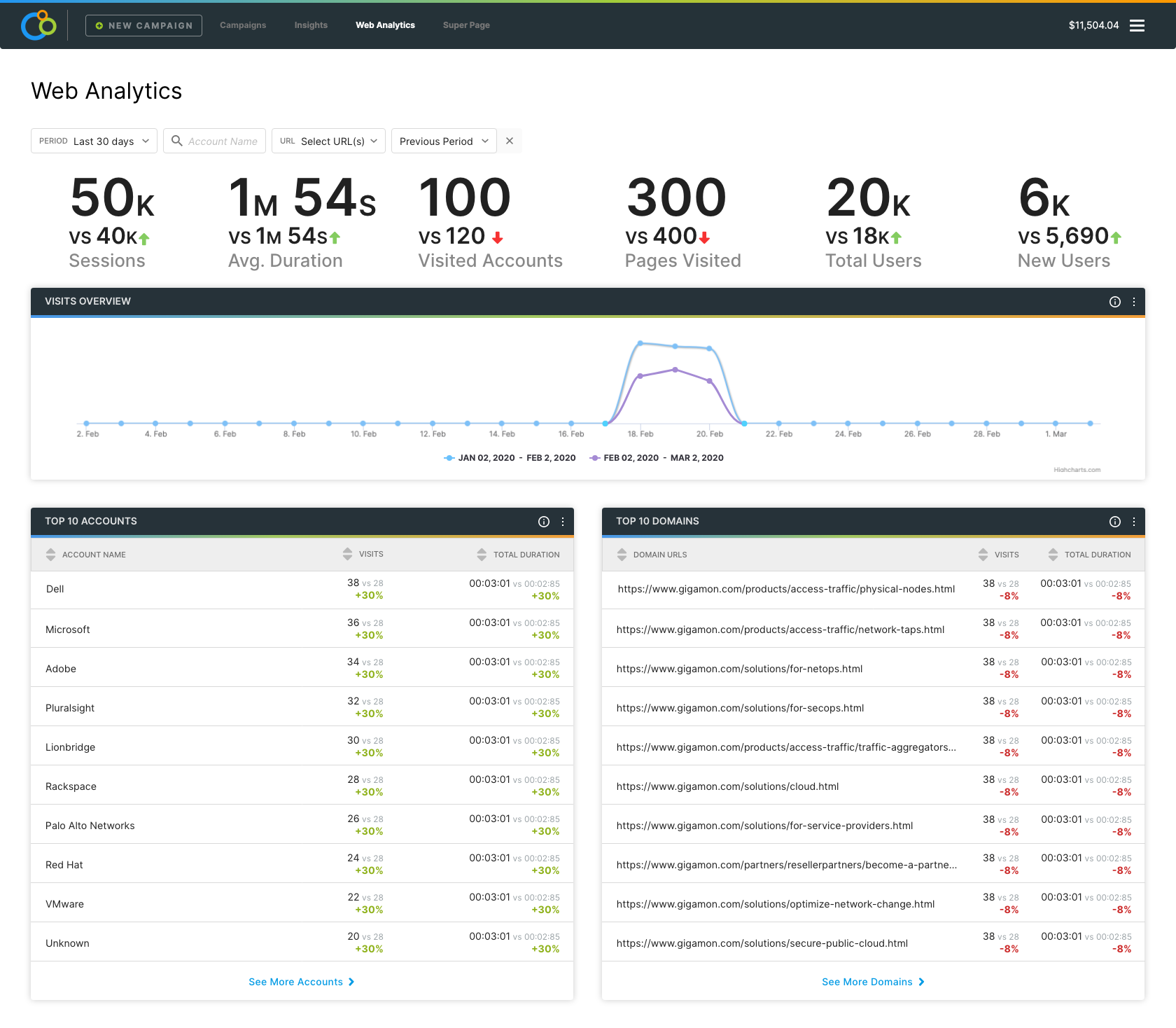Open the Select URL(s) dropdown

[328, 141]
